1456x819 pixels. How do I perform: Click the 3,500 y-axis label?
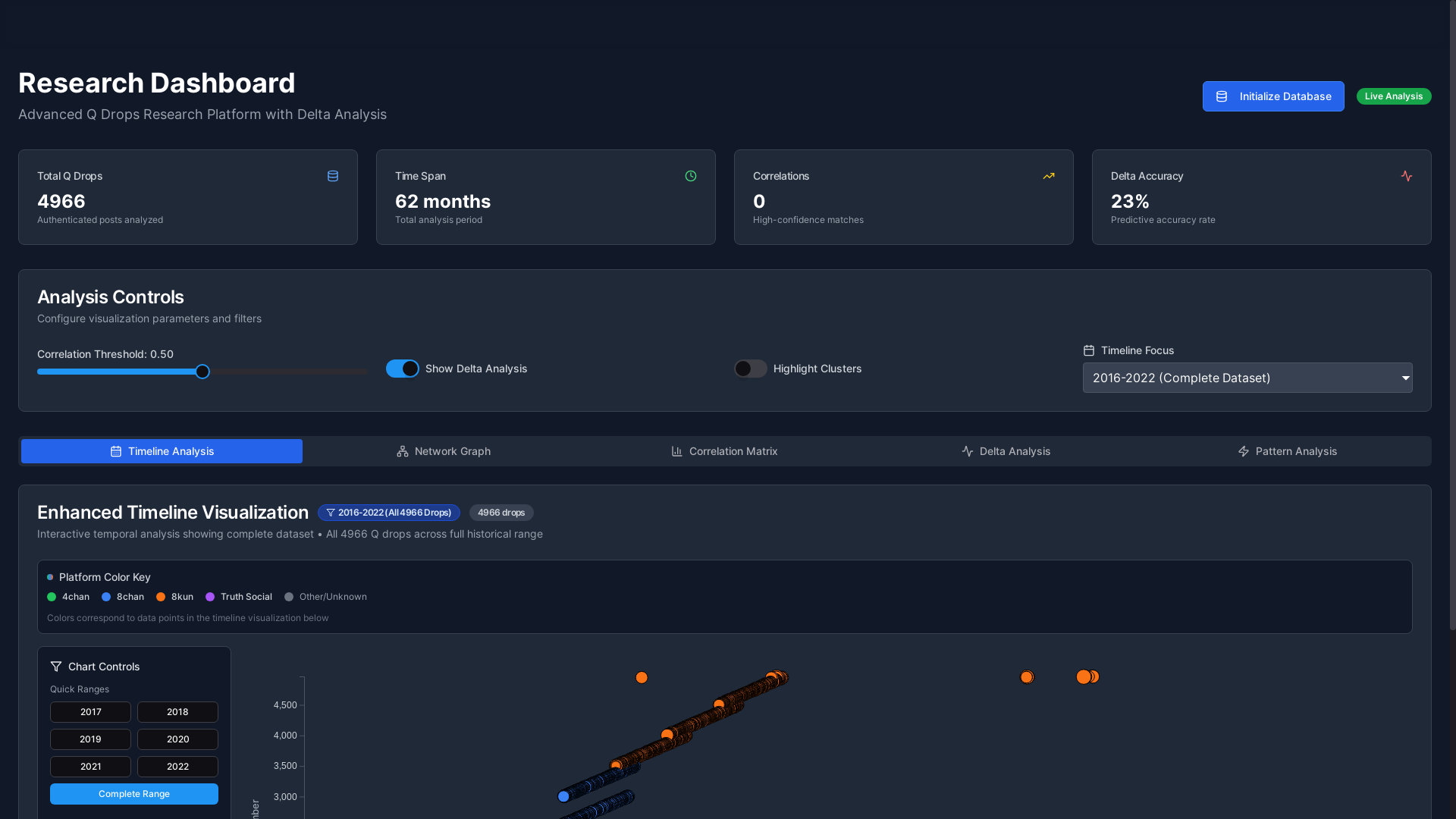pos(285,766)
